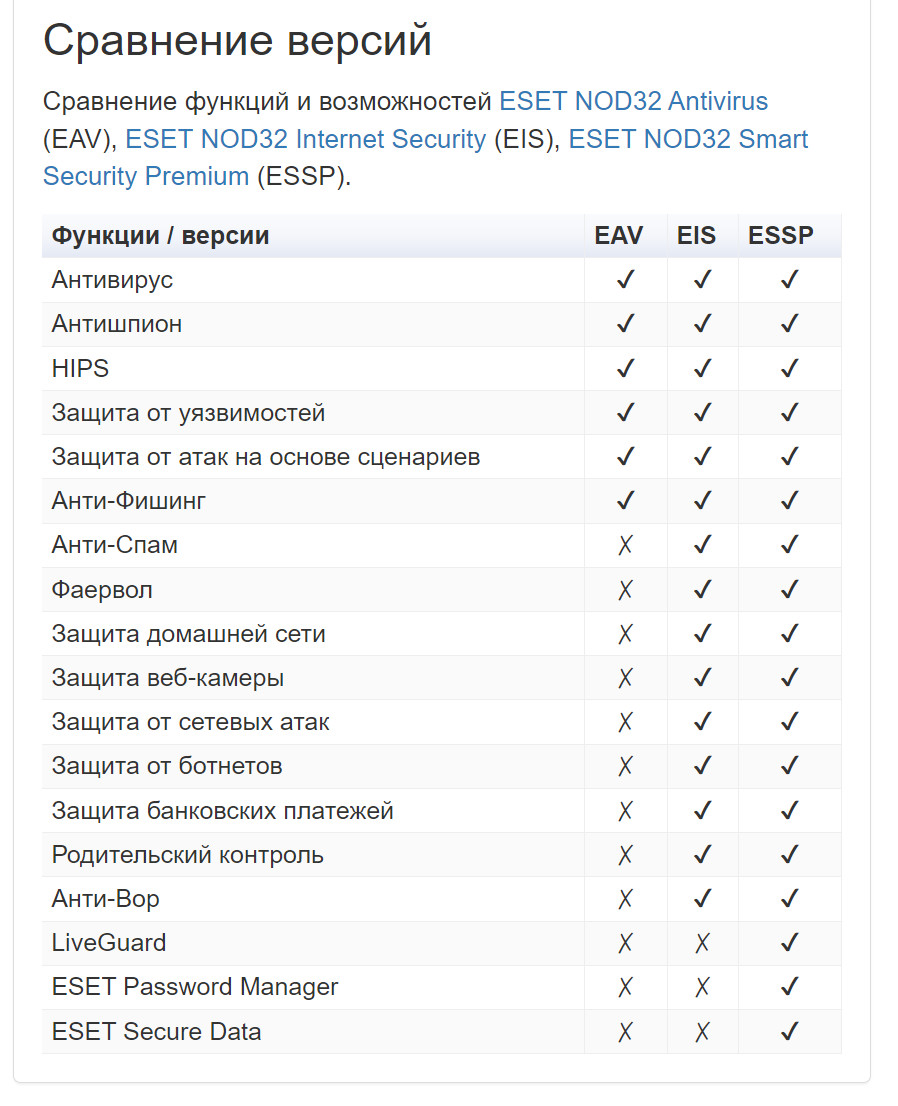Viewport: 898px width, 1106px height.
Task: Click the EIS cross for ESET Secure Data
Action: click(702, 1031)
